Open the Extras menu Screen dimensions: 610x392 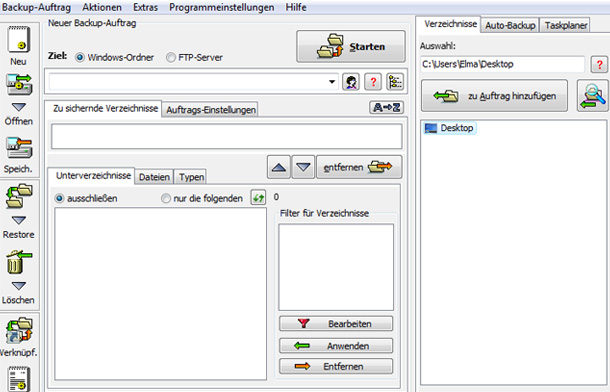pyautogui.click(x=145, y=7)
